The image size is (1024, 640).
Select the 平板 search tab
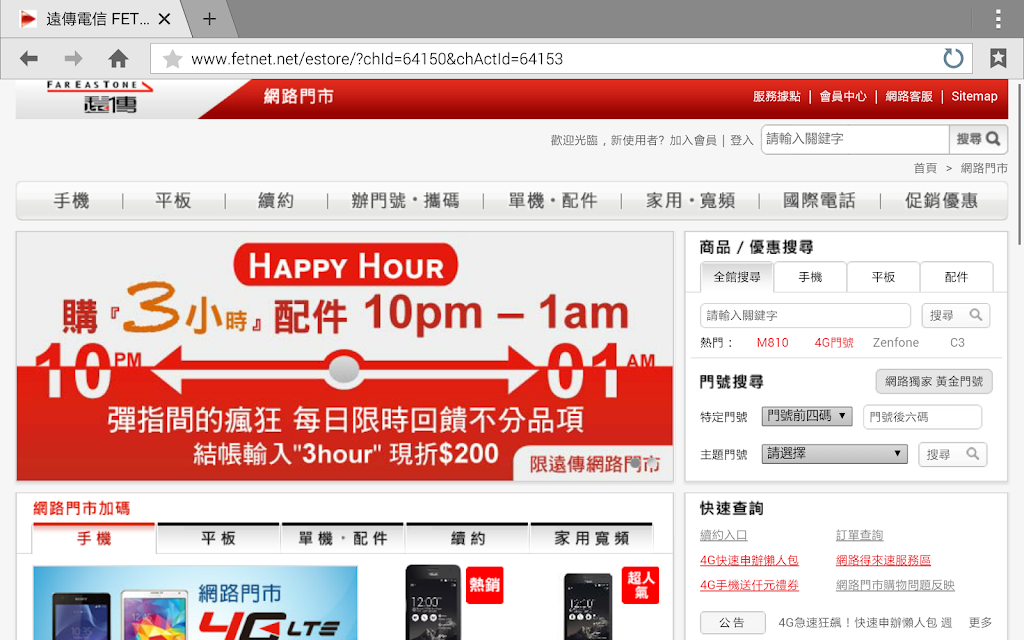[x=884, y=277]
